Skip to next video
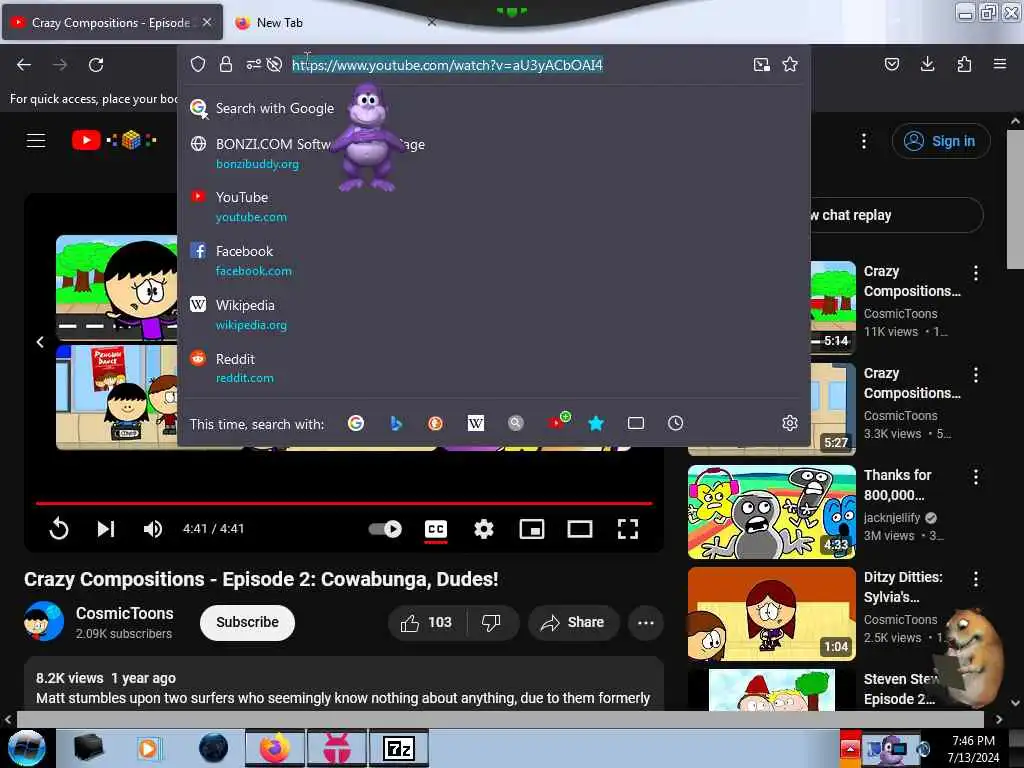Viewport: 1024px width, 768px height. click(x=106, y=528)
